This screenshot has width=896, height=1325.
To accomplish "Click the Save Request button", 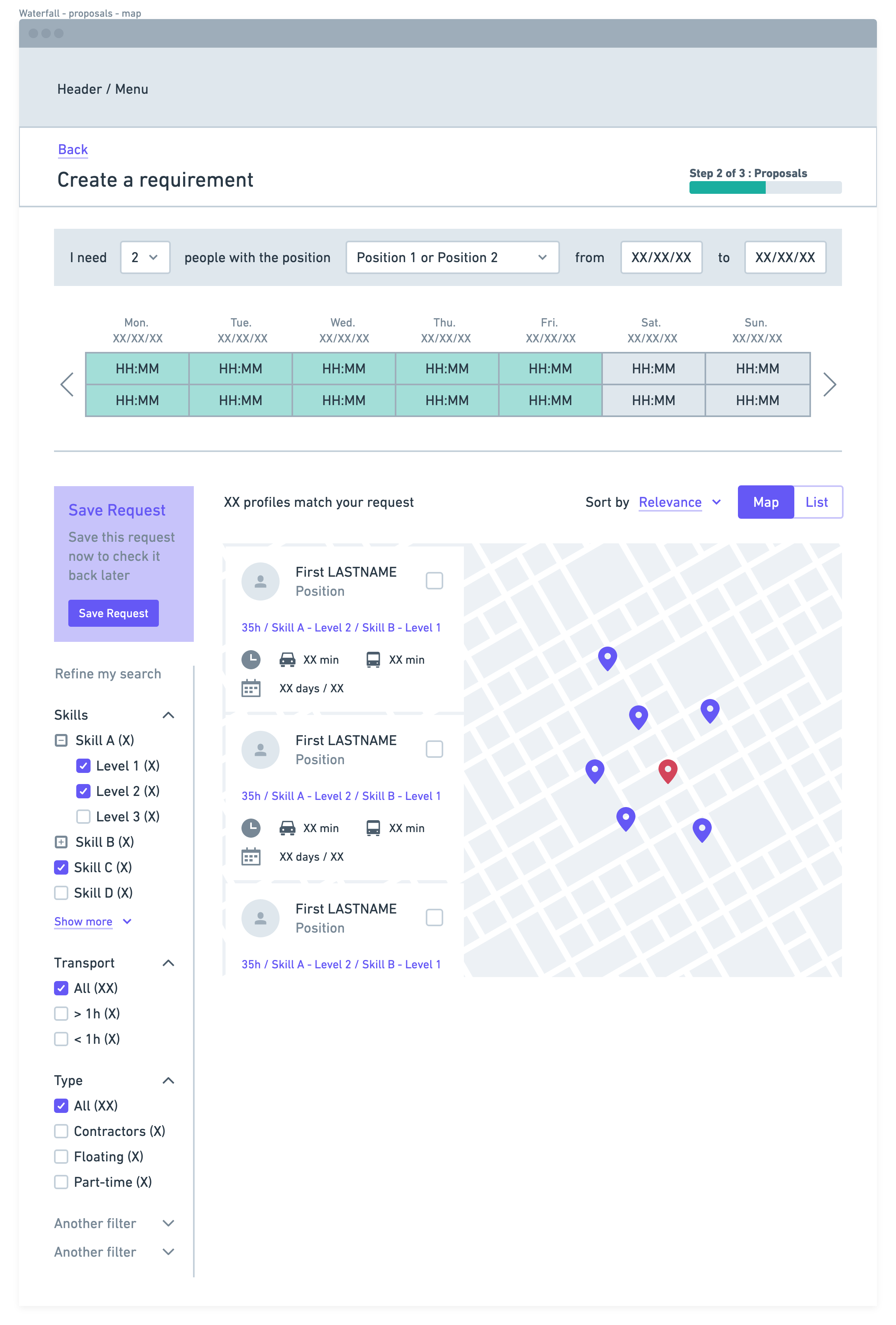I will [114, 614].
